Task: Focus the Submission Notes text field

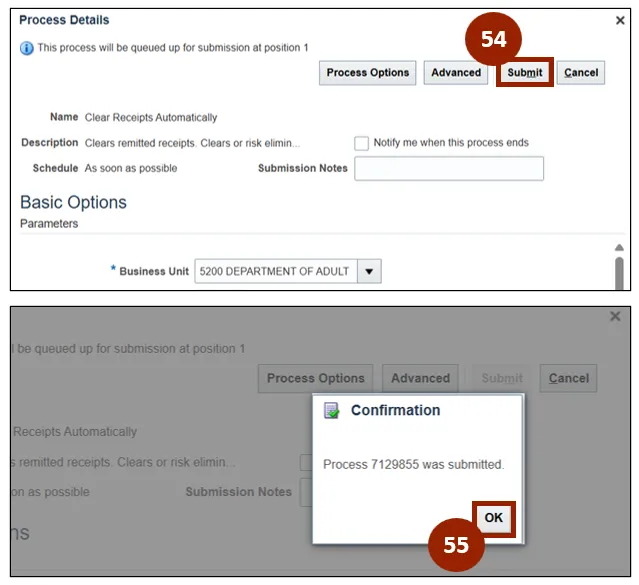Action: coord(449,169)
